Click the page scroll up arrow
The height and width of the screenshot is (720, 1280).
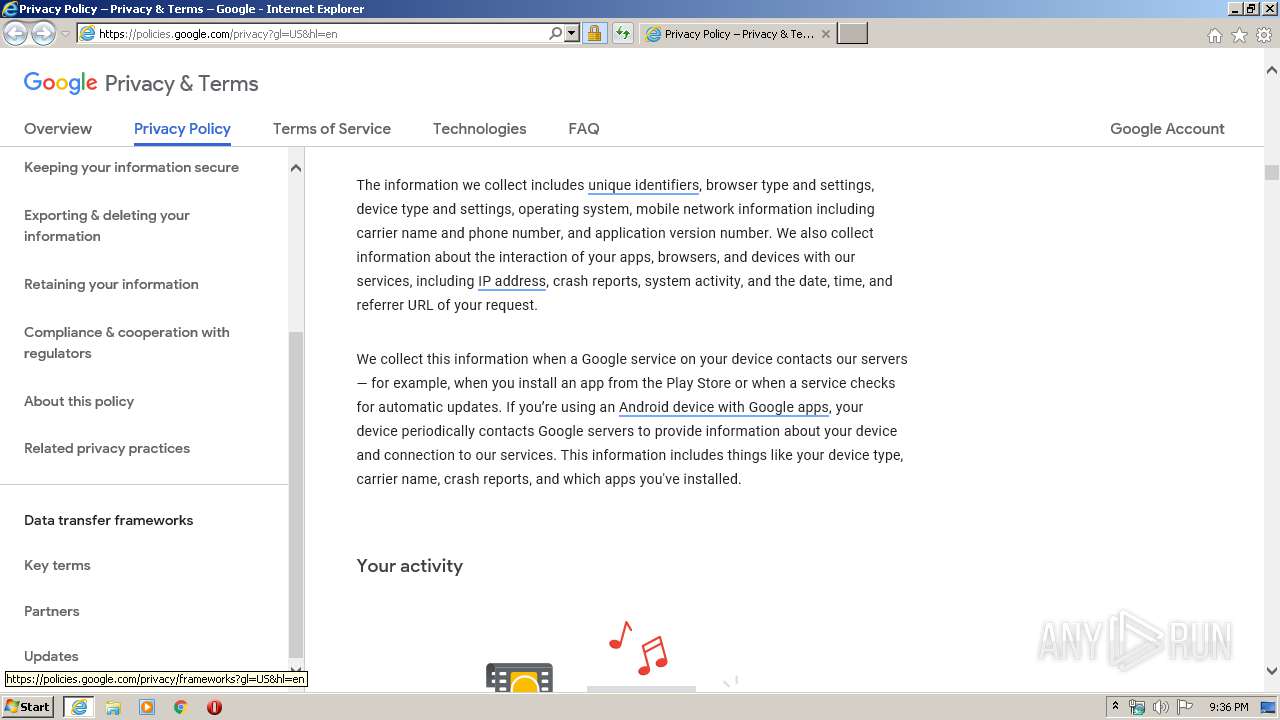(x=1271, y=71)
